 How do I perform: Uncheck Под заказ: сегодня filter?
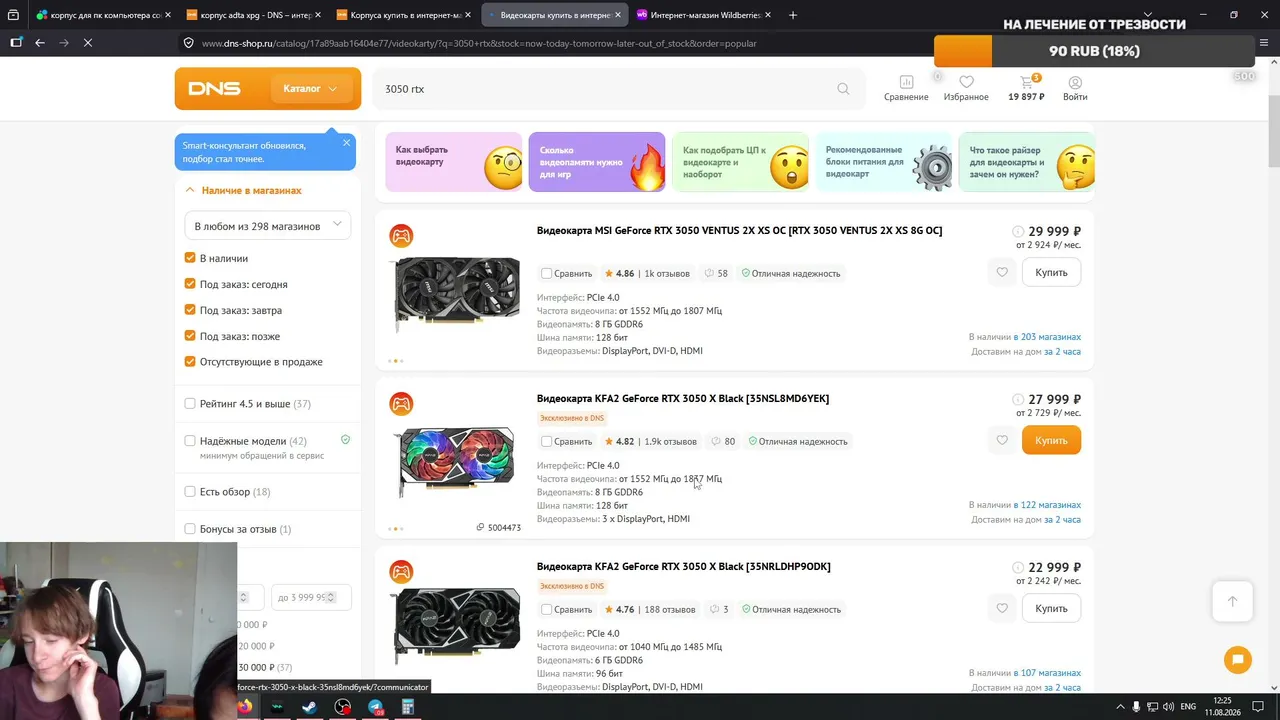[x=190, y=284]
